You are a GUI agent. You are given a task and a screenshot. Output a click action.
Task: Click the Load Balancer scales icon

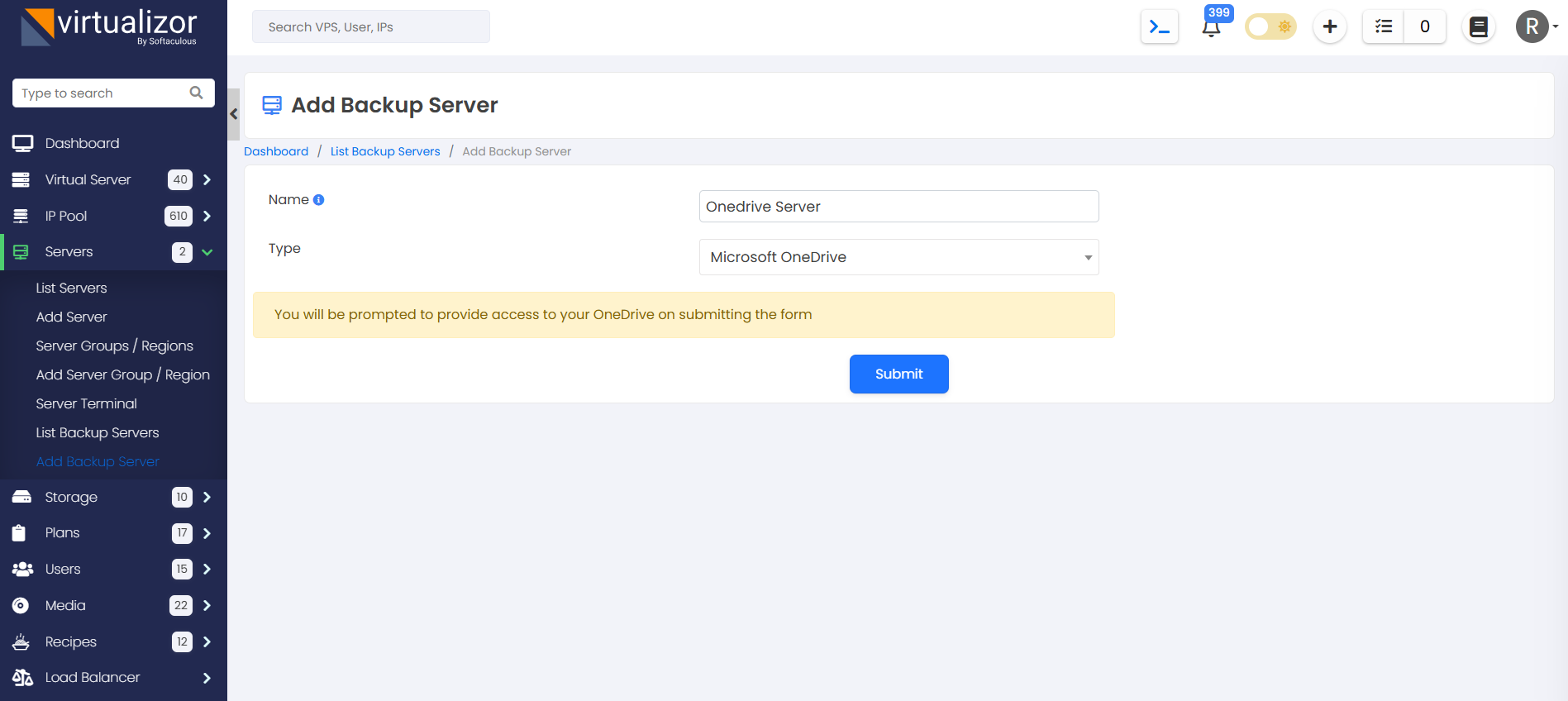point(22,678)
